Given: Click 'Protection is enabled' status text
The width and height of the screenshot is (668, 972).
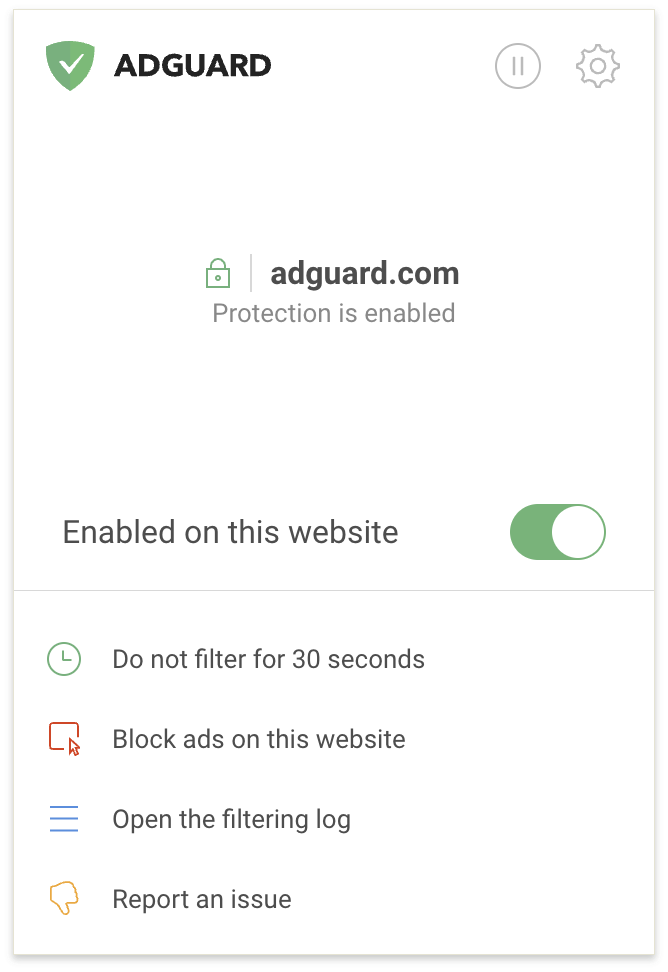Looking at the screenshot, I should click(334, 313).
